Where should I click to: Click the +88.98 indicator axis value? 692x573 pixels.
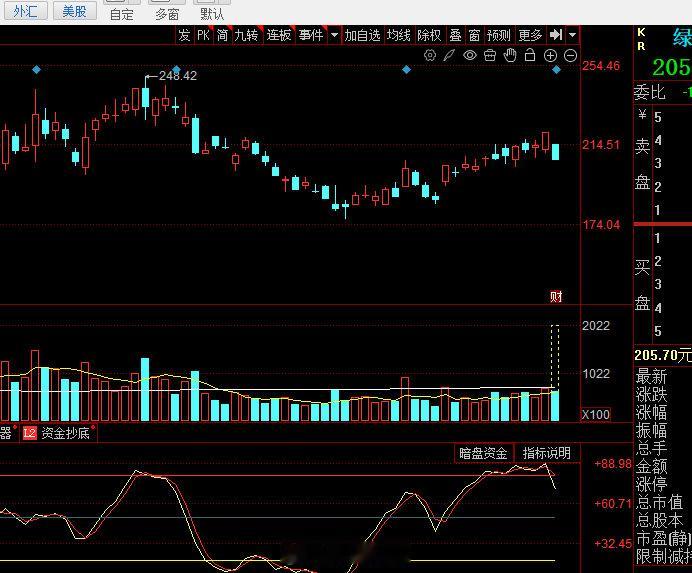coord(613,464)
